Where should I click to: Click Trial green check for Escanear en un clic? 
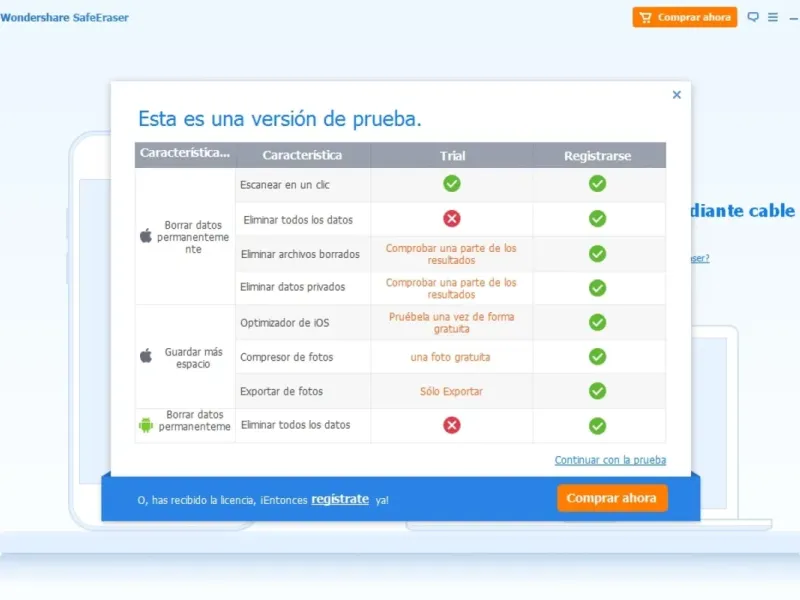click(x=452, y=184)
